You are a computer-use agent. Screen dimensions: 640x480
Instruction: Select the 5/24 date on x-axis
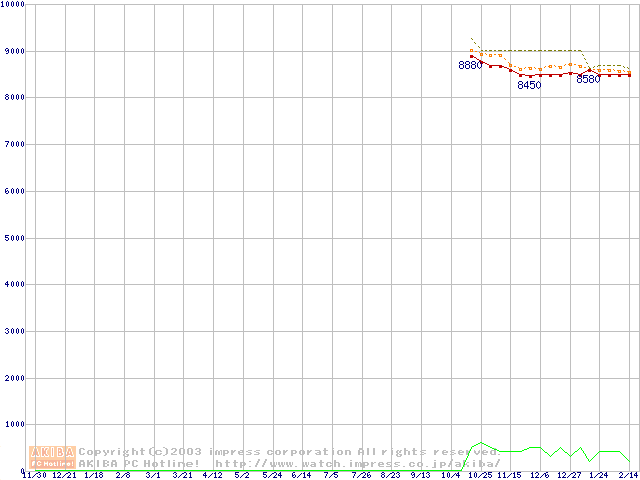(x=272, y=476)
